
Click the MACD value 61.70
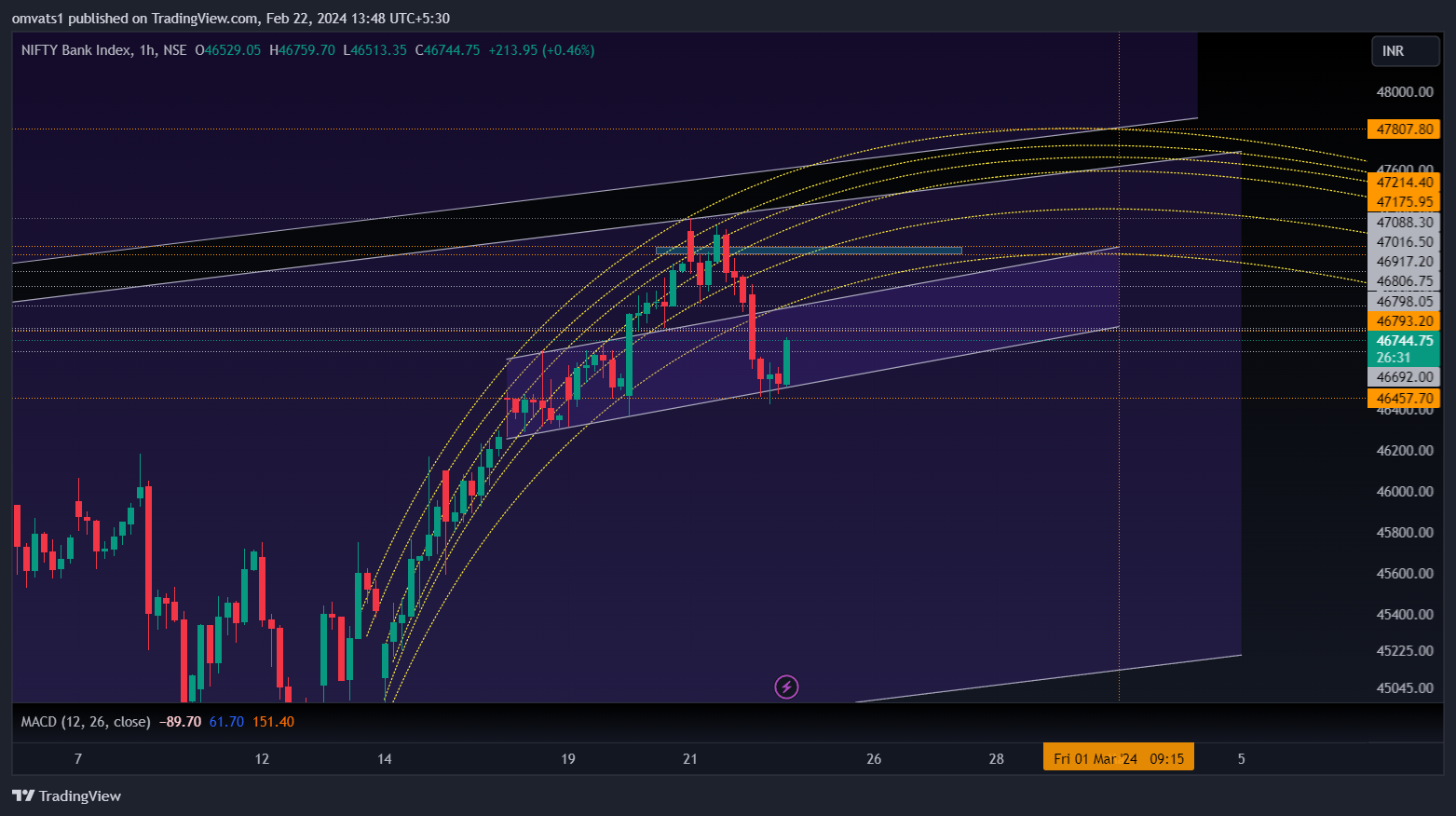(x=226, y=722)
